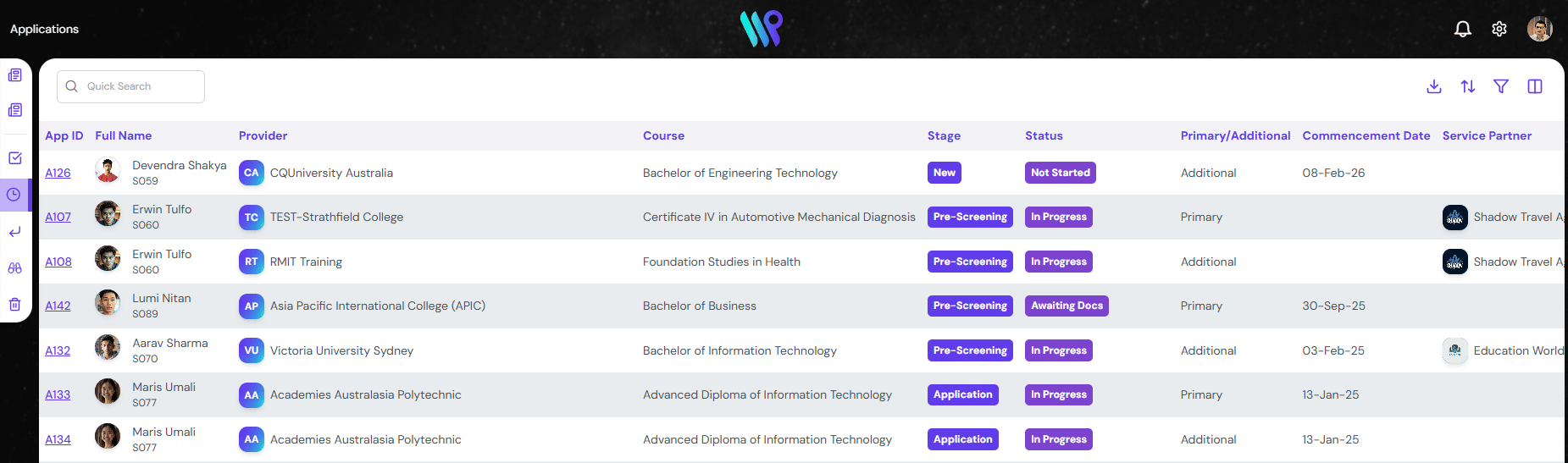Open the notifications bell
The height and width of the screenshot is (463, 1568).
(x=1463, y=29)
